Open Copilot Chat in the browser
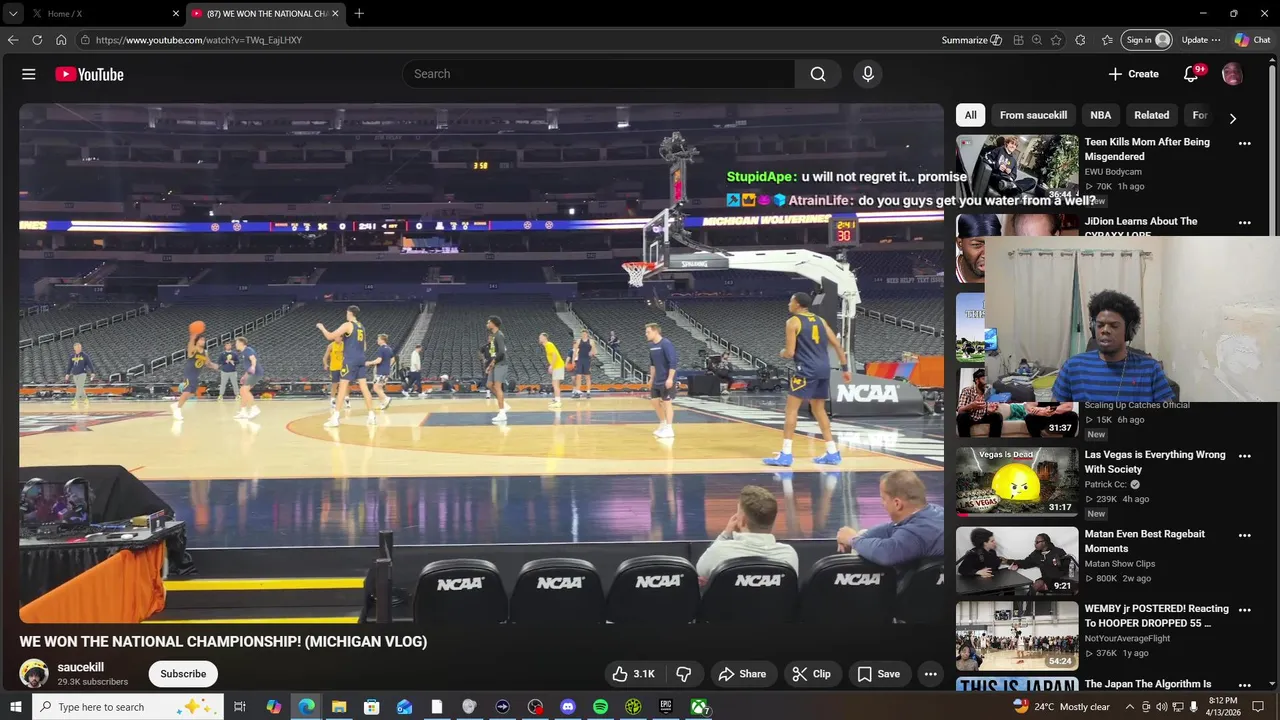Screen dimensions: 1280x720 (1253, 40)
